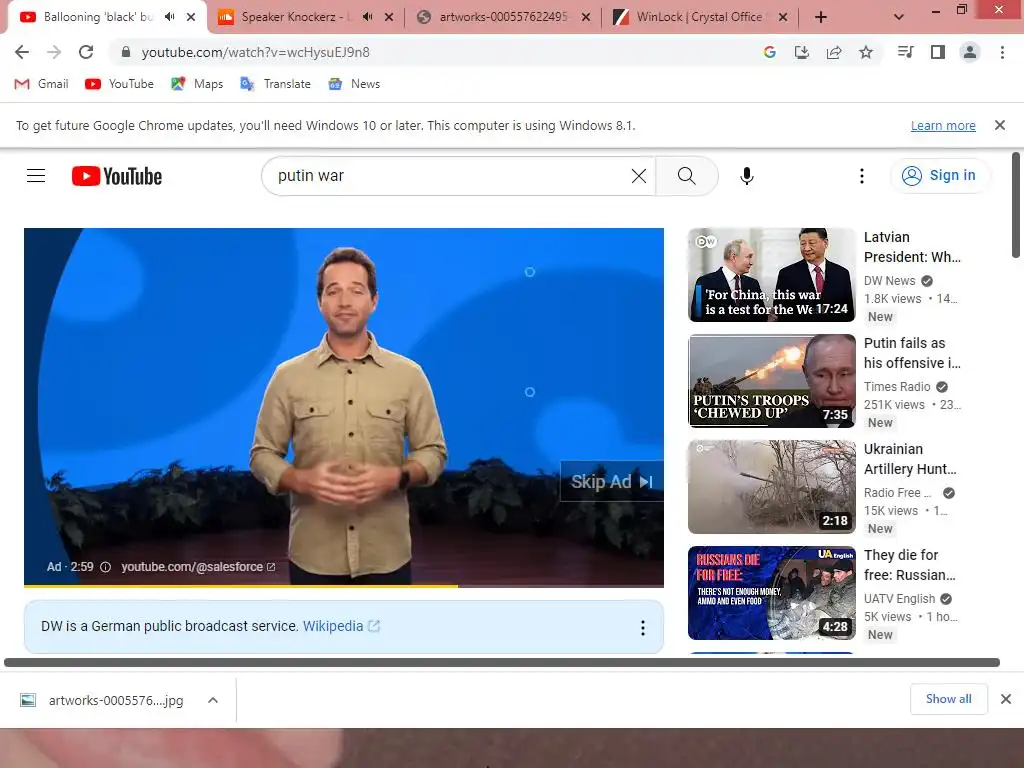The width and height of the screenshot is (1024, 768).
Task: Open Wikipedia link about DW
Action: click(341, 626)
